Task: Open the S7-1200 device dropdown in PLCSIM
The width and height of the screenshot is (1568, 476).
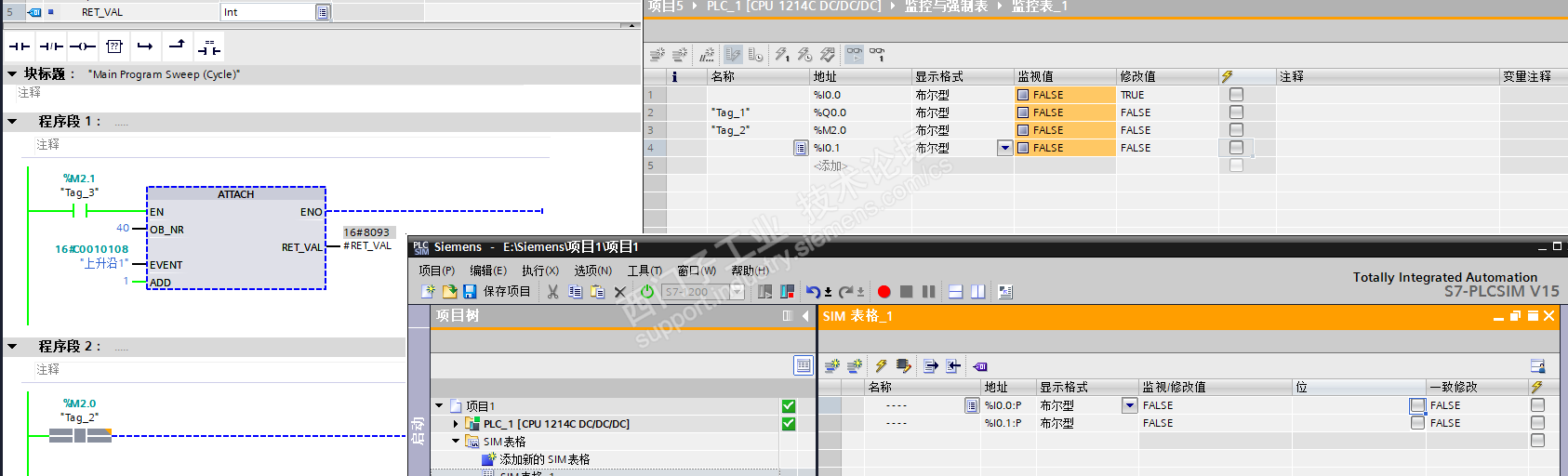Action: (x=737, y=292)
